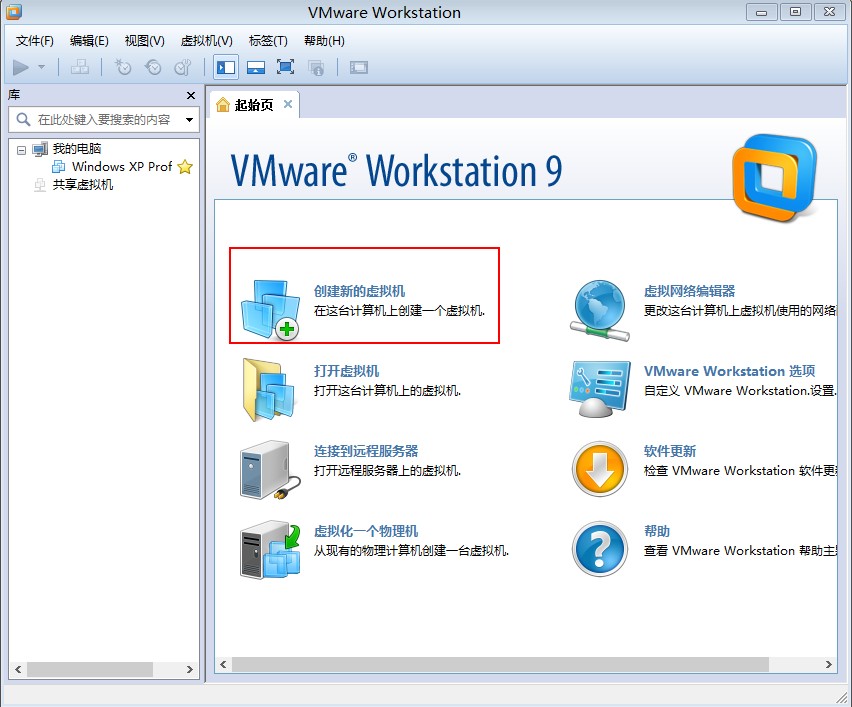The width and height of the screenshot is (852, 707).
Task: Open the 视图(V) menu
Action: [145, 41]
